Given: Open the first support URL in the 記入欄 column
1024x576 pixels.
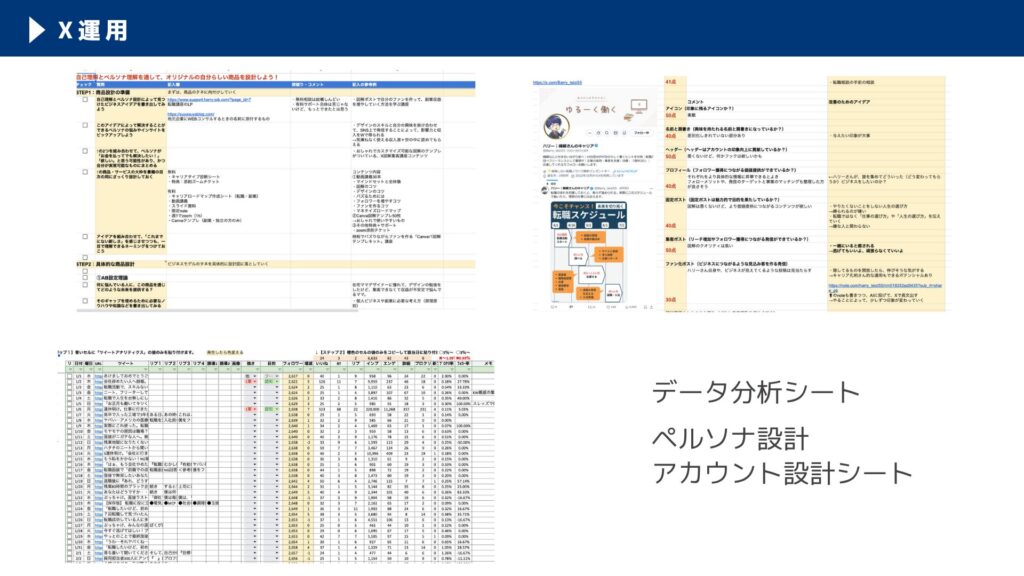Looking at the screenshot, I should pos(208,101).
